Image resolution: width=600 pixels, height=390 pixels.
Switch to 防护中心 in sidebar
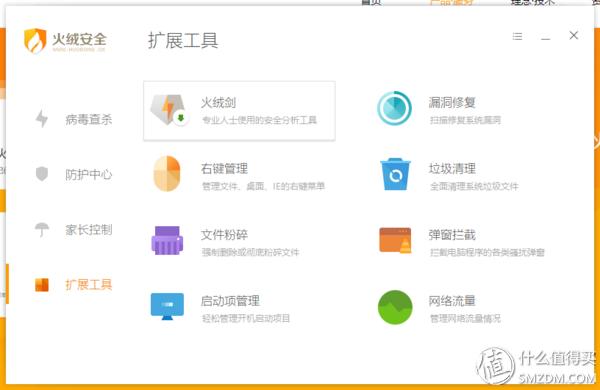88,175
